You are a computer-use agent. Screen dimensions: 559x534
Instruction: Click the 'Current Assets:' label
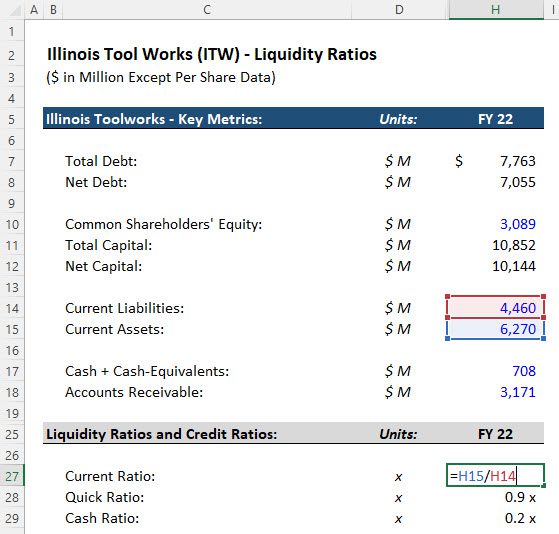[x=115, y=329]
